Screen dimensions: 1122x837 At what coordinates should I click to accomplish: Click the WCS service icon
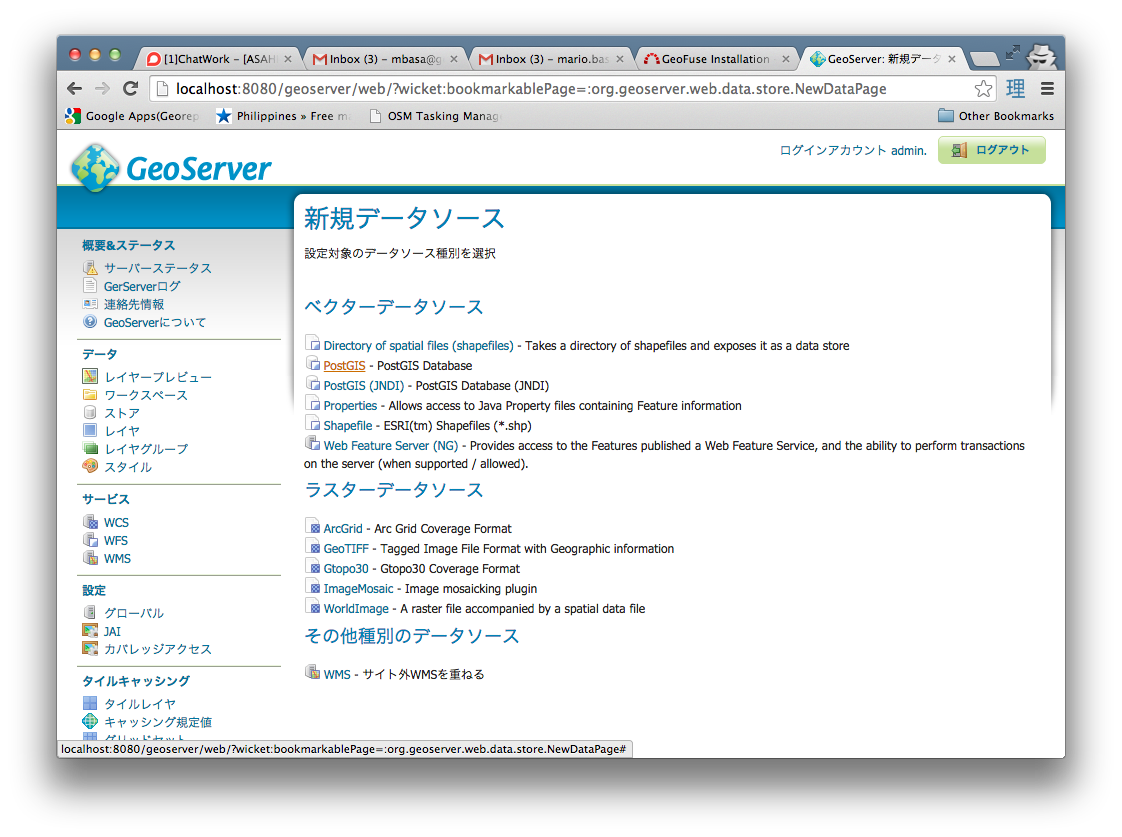click(90, 522)
